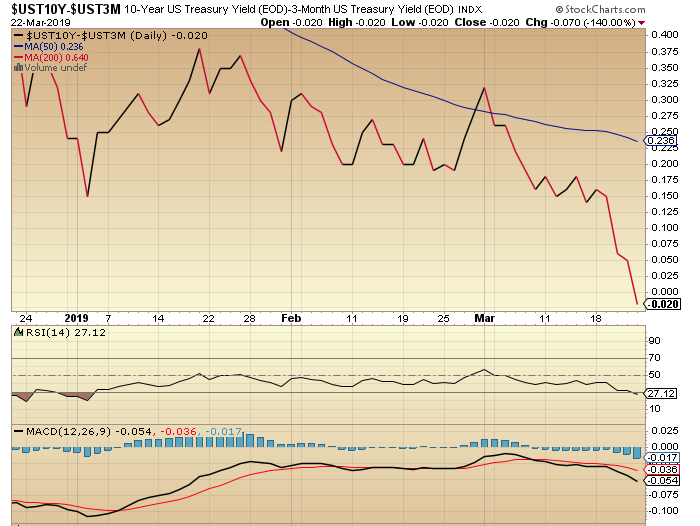Click the -0.020 last price tag
Viewport: 700px width, 526px height.
click(663, 304)
